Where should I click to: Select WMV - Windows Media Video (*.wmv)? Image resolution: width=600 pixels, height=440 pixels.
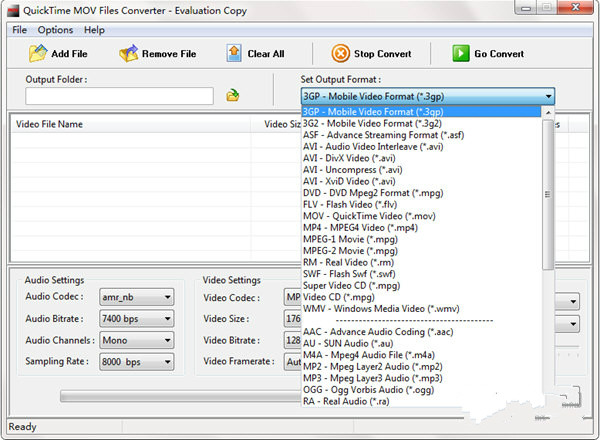tap(421, 308)
